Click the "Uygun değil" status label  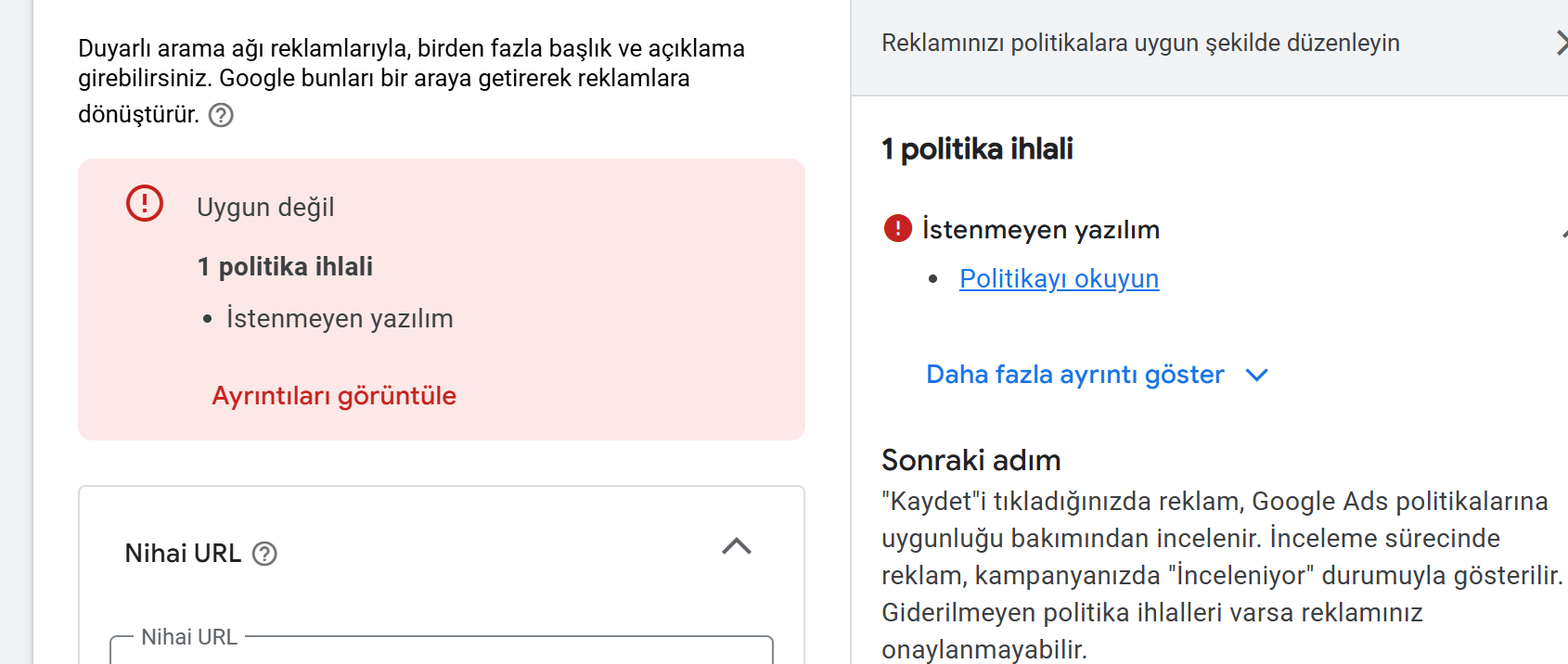(265, 207)
